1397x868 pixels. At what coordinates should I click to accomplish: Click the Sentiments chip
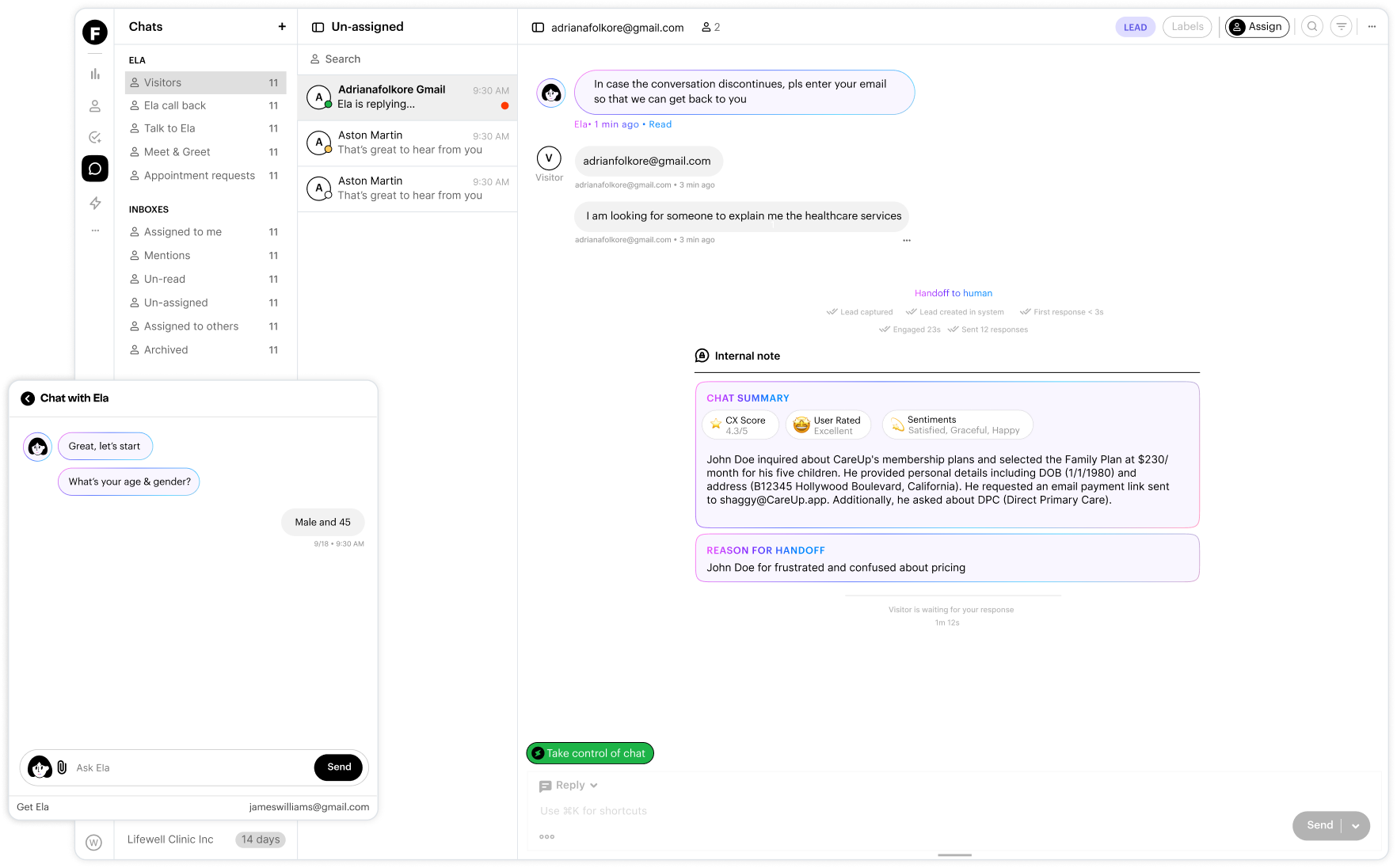957,425
